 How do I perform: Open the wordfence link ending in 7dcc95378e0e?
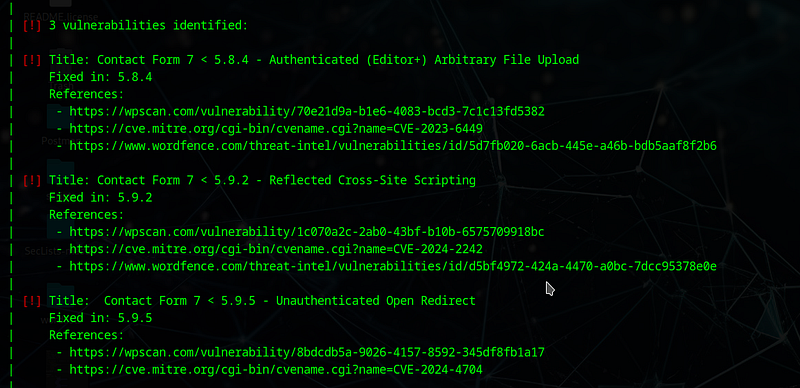(393, 266)
